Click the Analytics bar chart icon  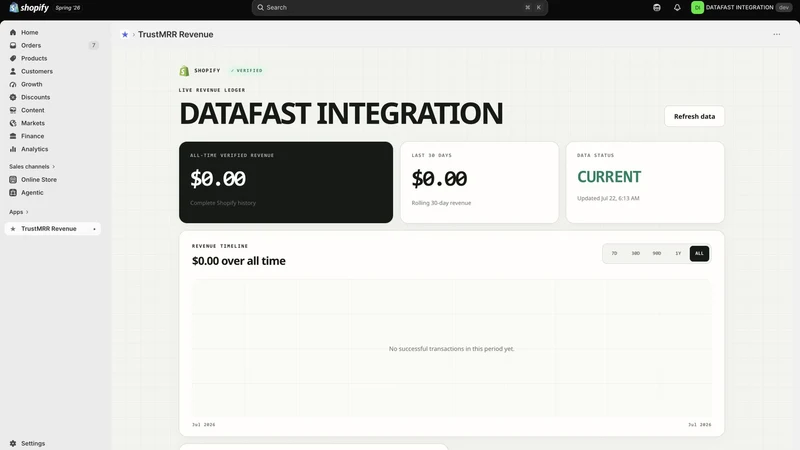tap(13, 149)
